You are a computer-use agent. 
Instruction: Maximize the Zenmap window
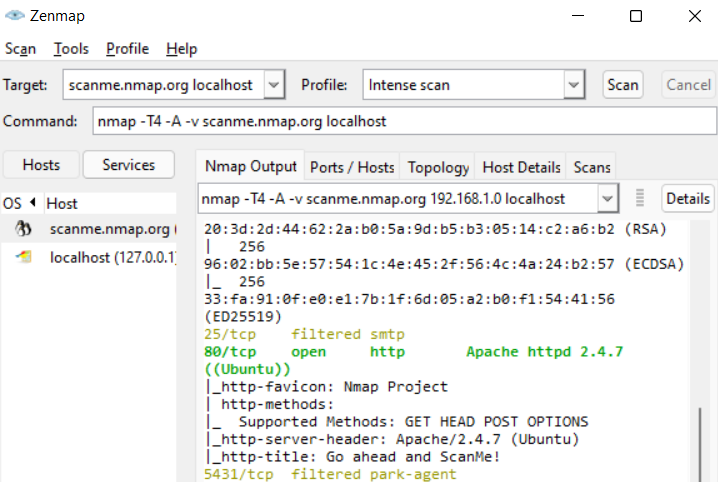(x=636, y=16)
